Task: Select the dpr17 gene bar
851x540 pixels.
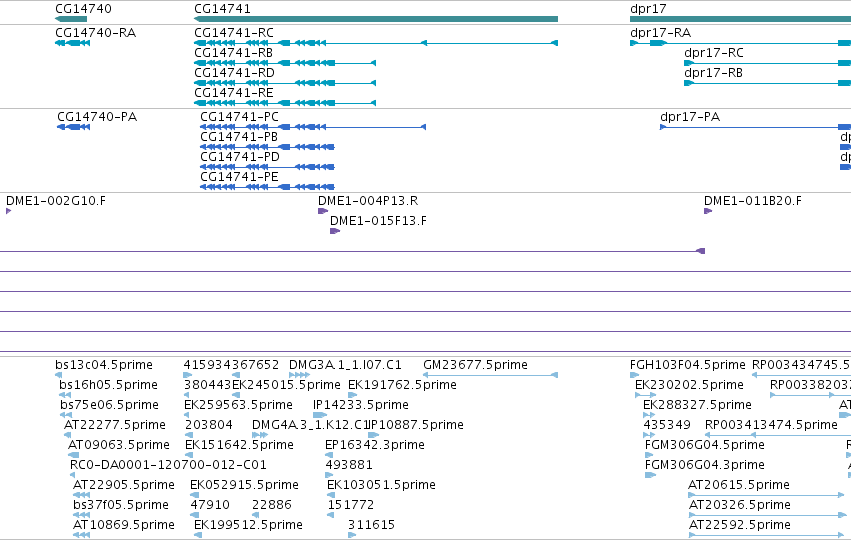Action: pyautogui.click(x=740, y=19)
